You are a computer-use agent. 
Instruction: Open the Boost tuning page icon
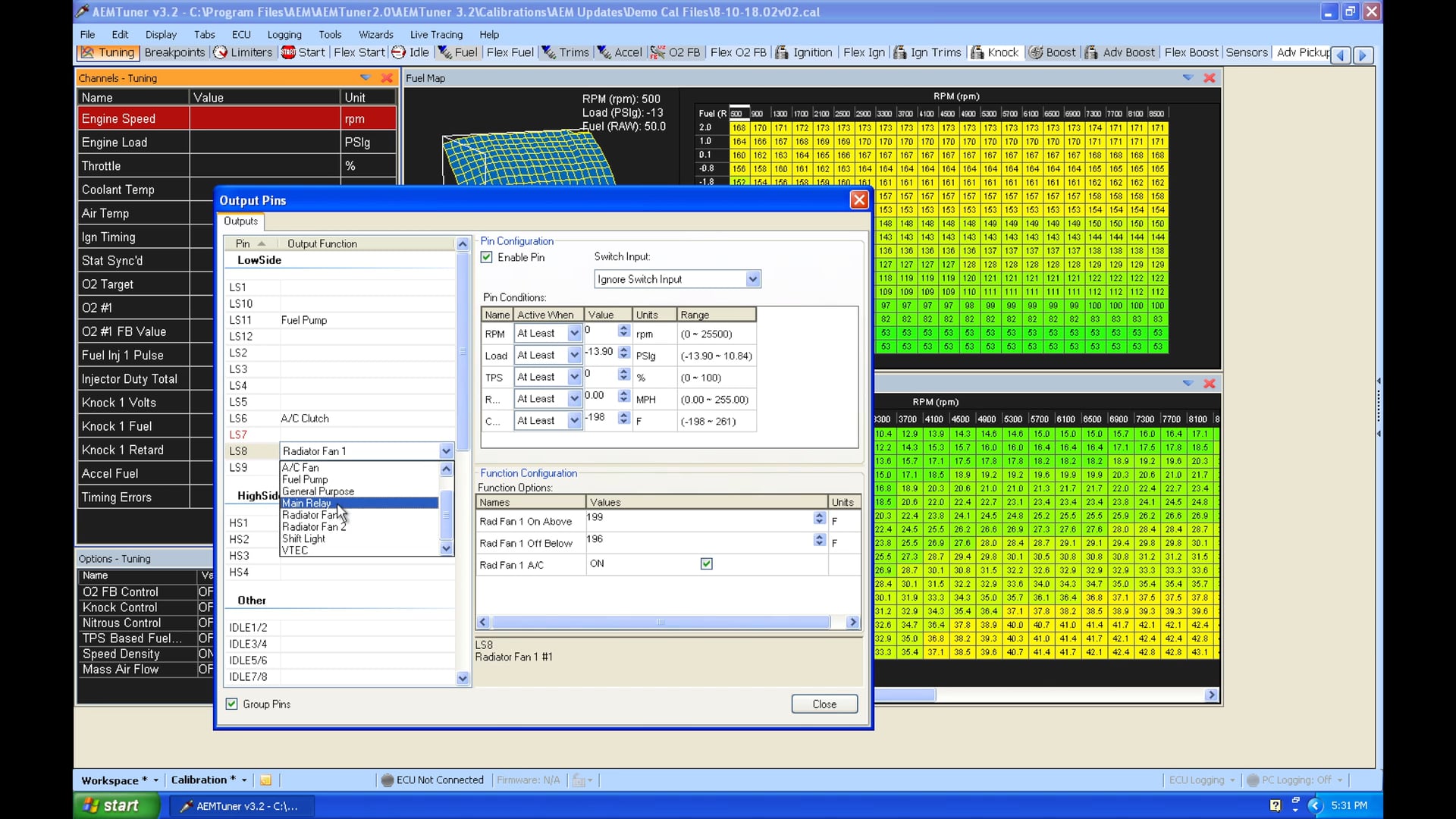[1053, 52]
